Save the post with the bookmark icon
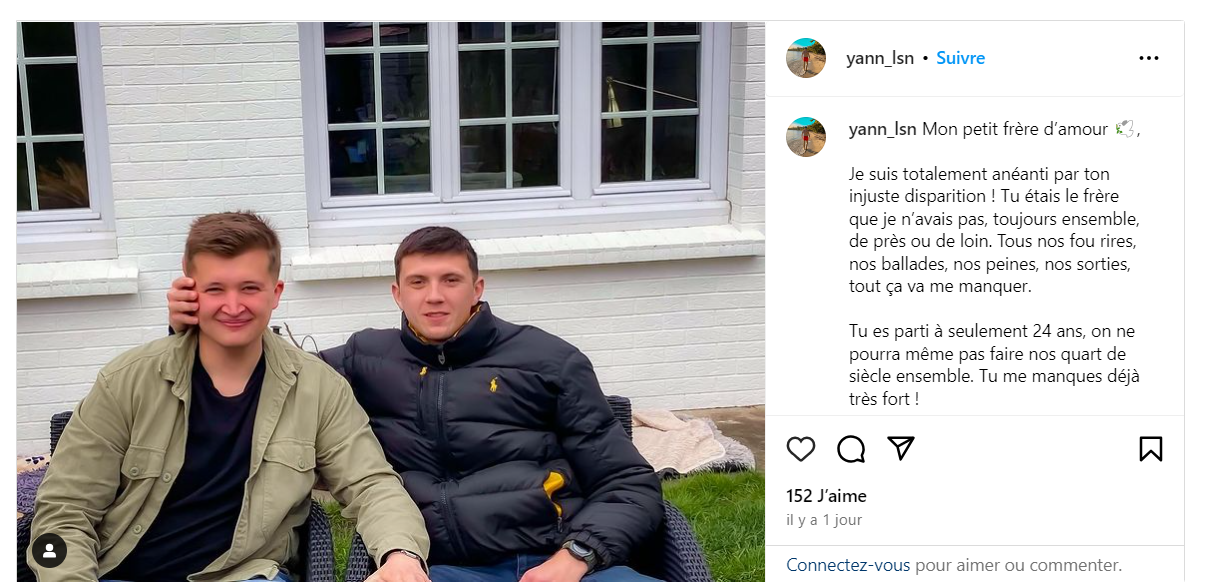The image size is (1205, 582). [x=1151, y=449]
